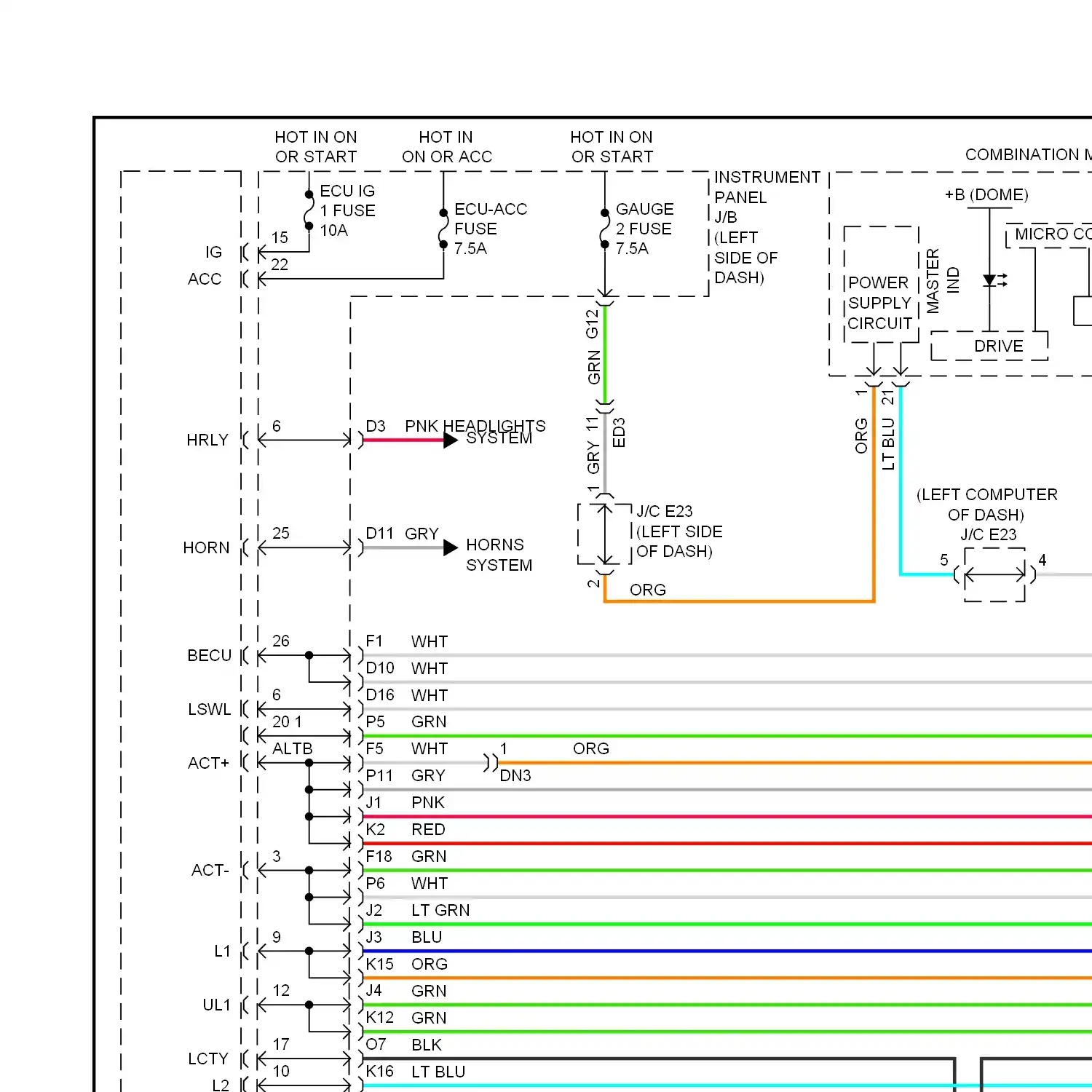Click the LCTY terminal label

[x=208, y=1059]
